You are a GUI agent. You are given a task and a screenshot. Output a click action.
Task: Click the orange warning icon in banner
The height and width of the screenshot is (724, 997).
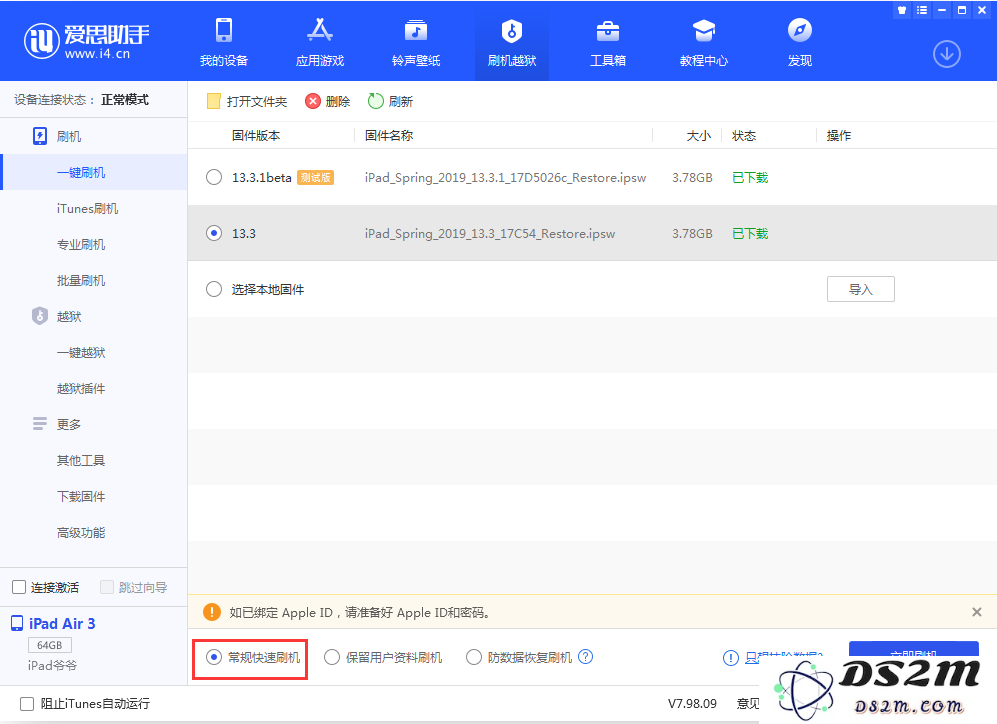212,612
